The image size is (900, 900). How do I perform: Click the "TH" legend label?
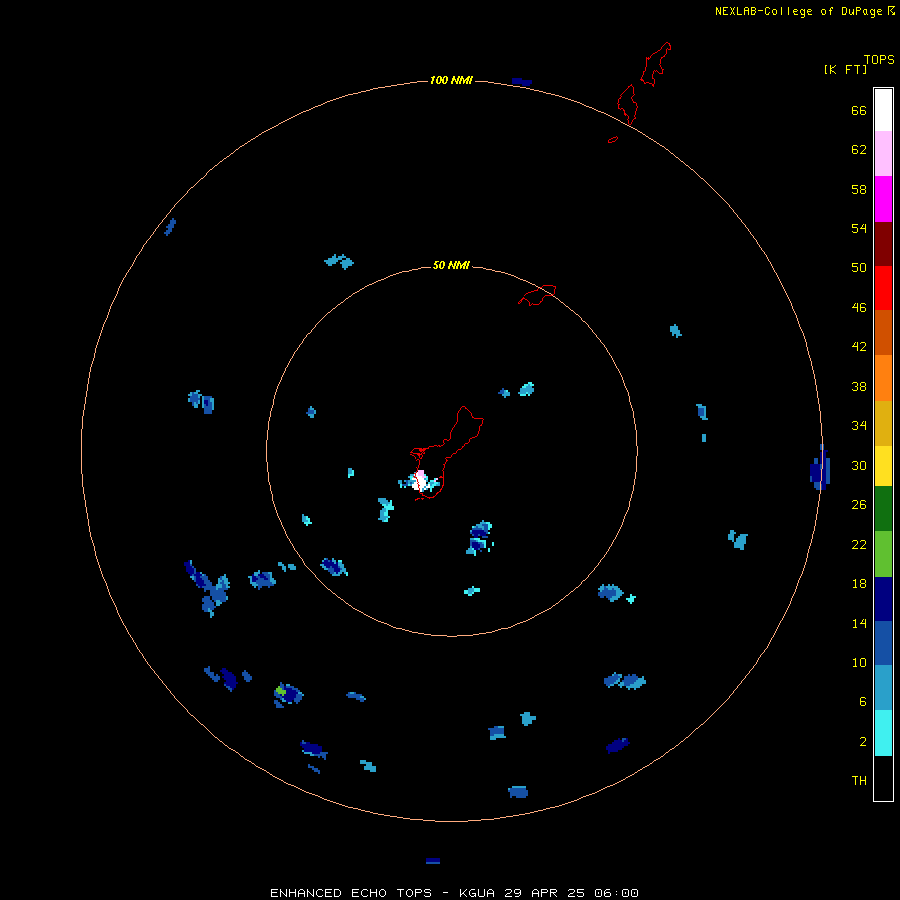coord(859,781)
